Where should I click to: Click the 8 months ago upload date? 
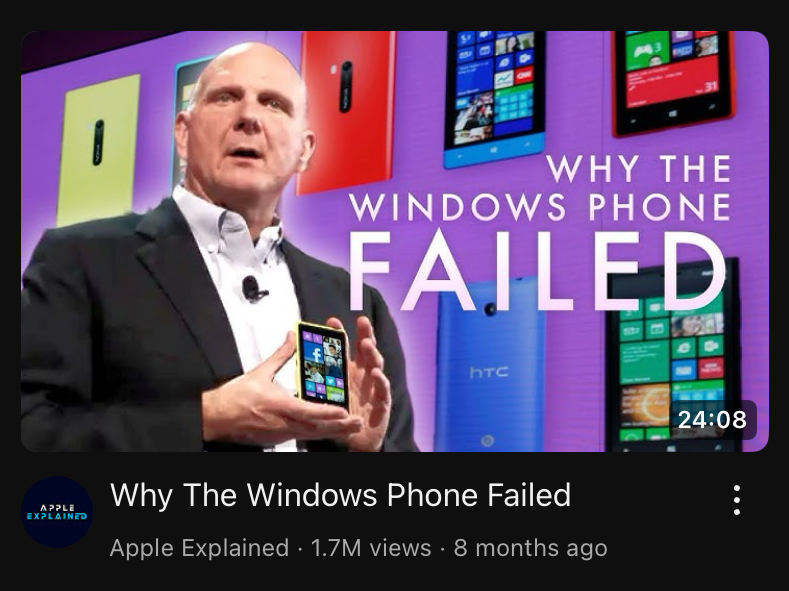click(x=530, y=548)
